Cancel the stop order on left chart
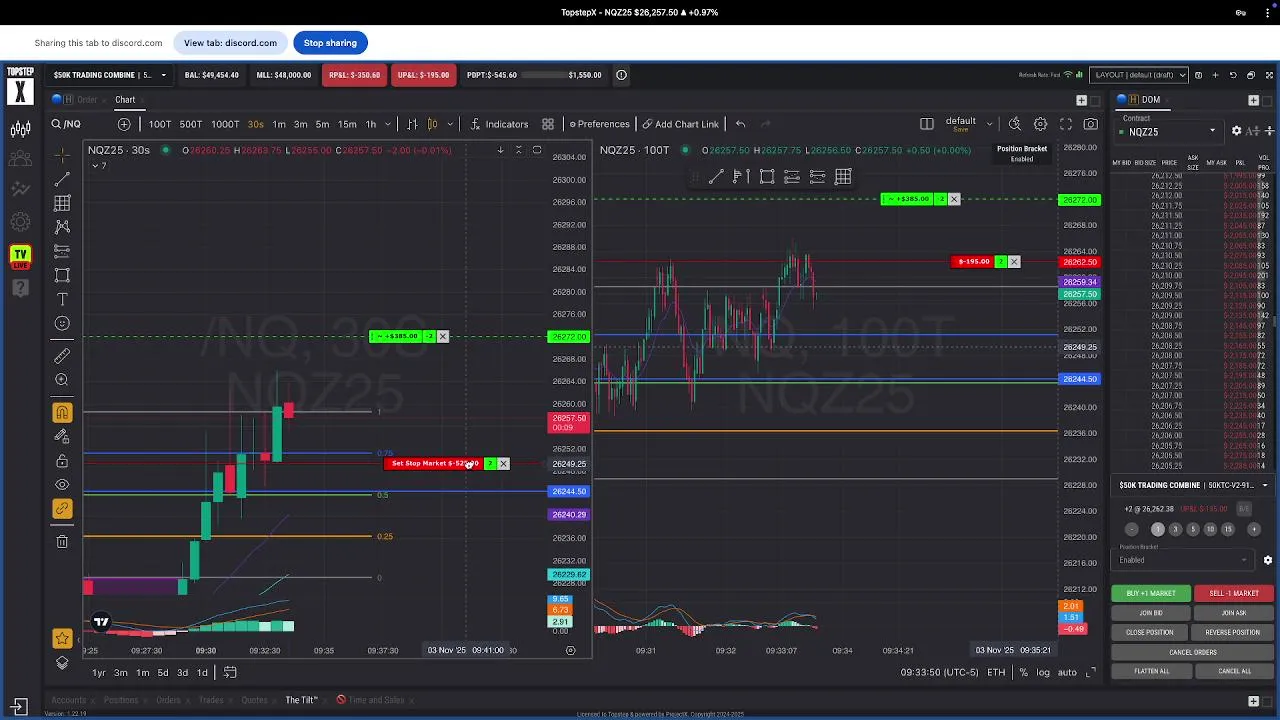The width and height of the screenshot is (1280, 720). click(x=504, y=464)
